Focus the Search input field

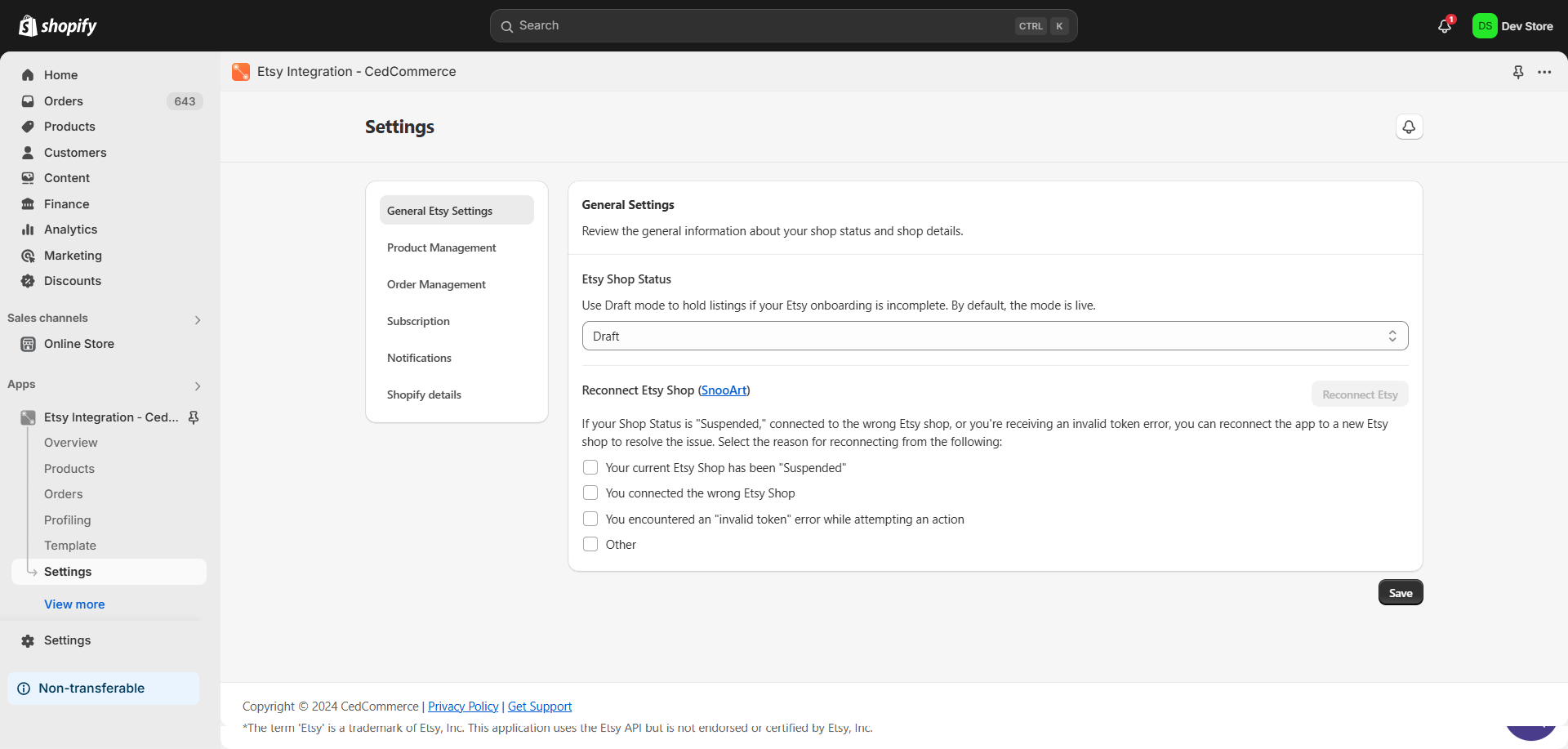783,26
